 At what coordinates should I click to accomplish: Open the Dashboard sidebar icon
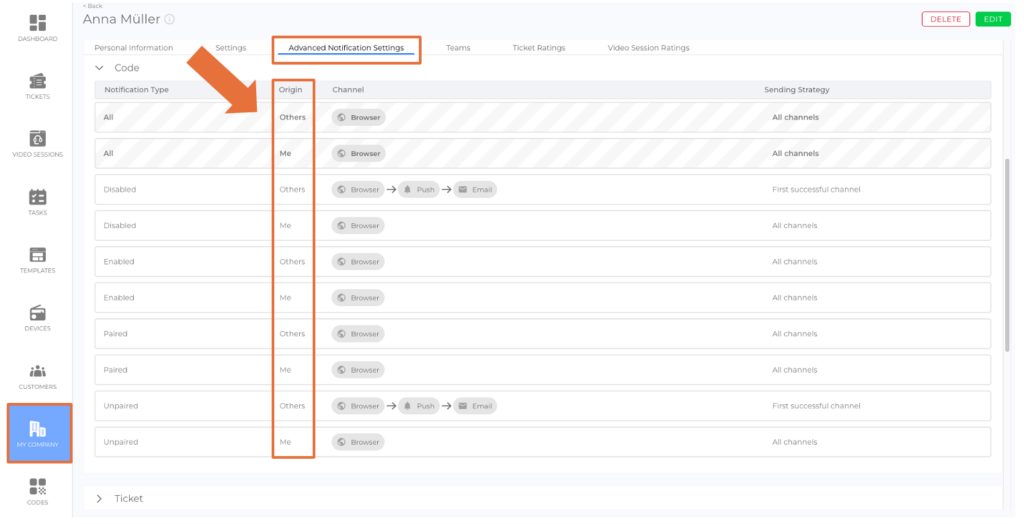[37, 23]
